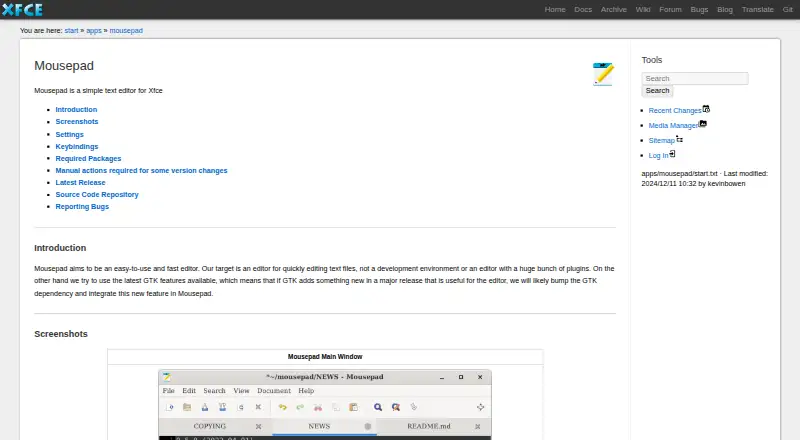Viewport: 800px width, 440px height.
Task: Switch to the COPYING tab
Action: 210,426
